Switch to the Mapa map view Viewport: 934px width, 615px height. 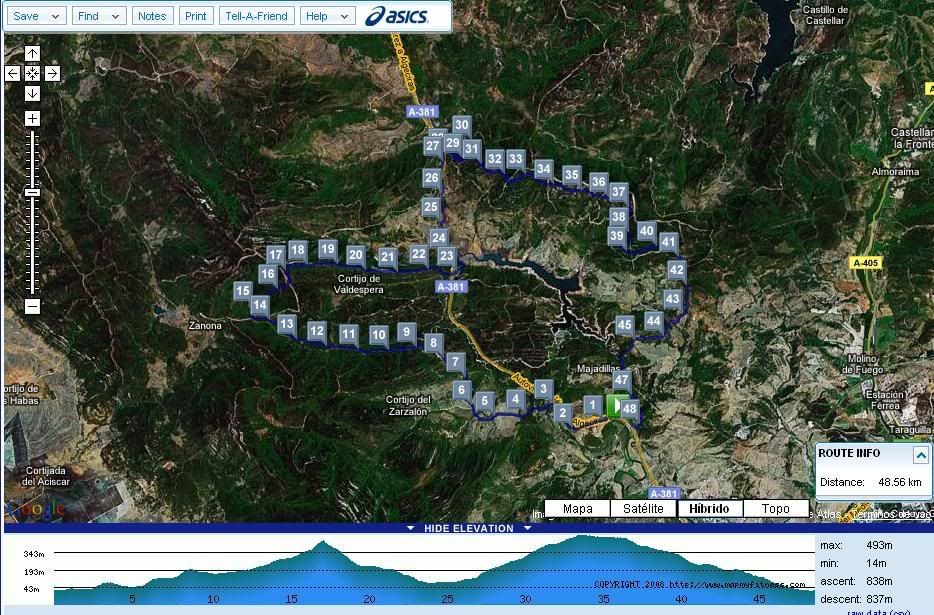click(x=577, y=508)
